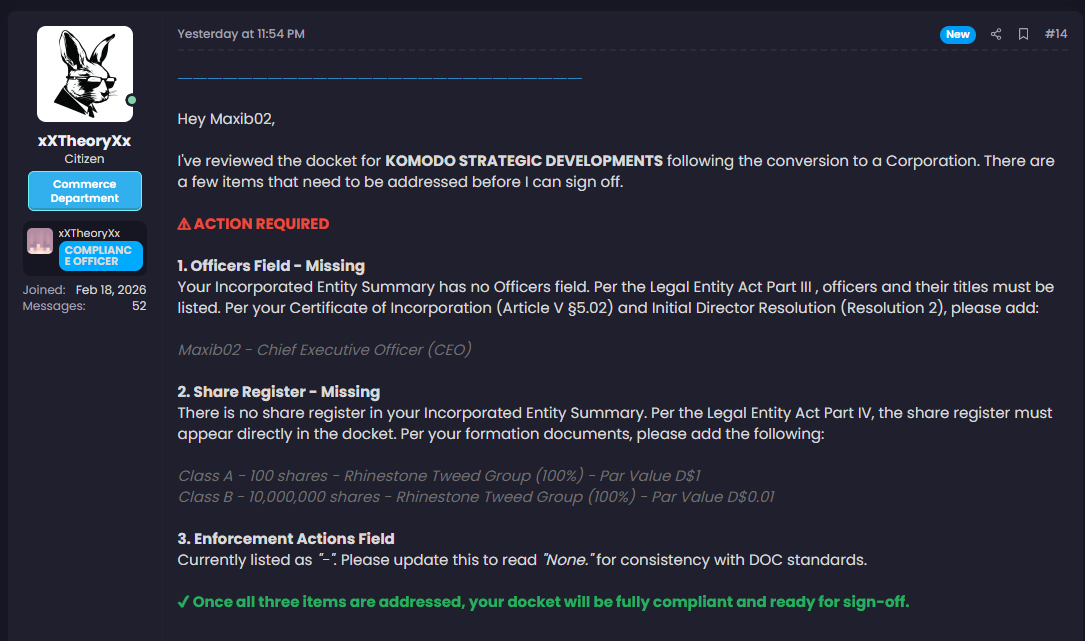Click the red warning triangle icon
This screenshot has width=1085, height=641.
pos(184,224)
